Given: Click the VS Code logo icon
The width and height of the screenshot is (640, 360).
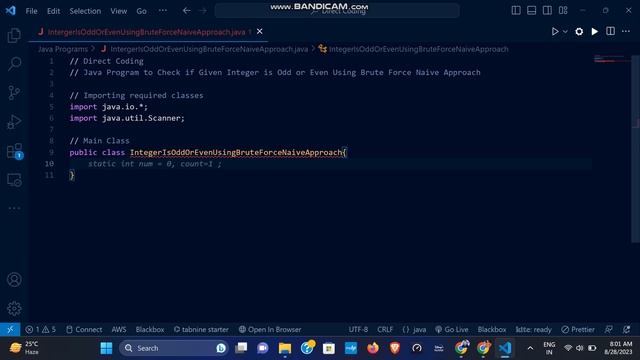Looking at the screenshot, I should click(x=11, y=11).
